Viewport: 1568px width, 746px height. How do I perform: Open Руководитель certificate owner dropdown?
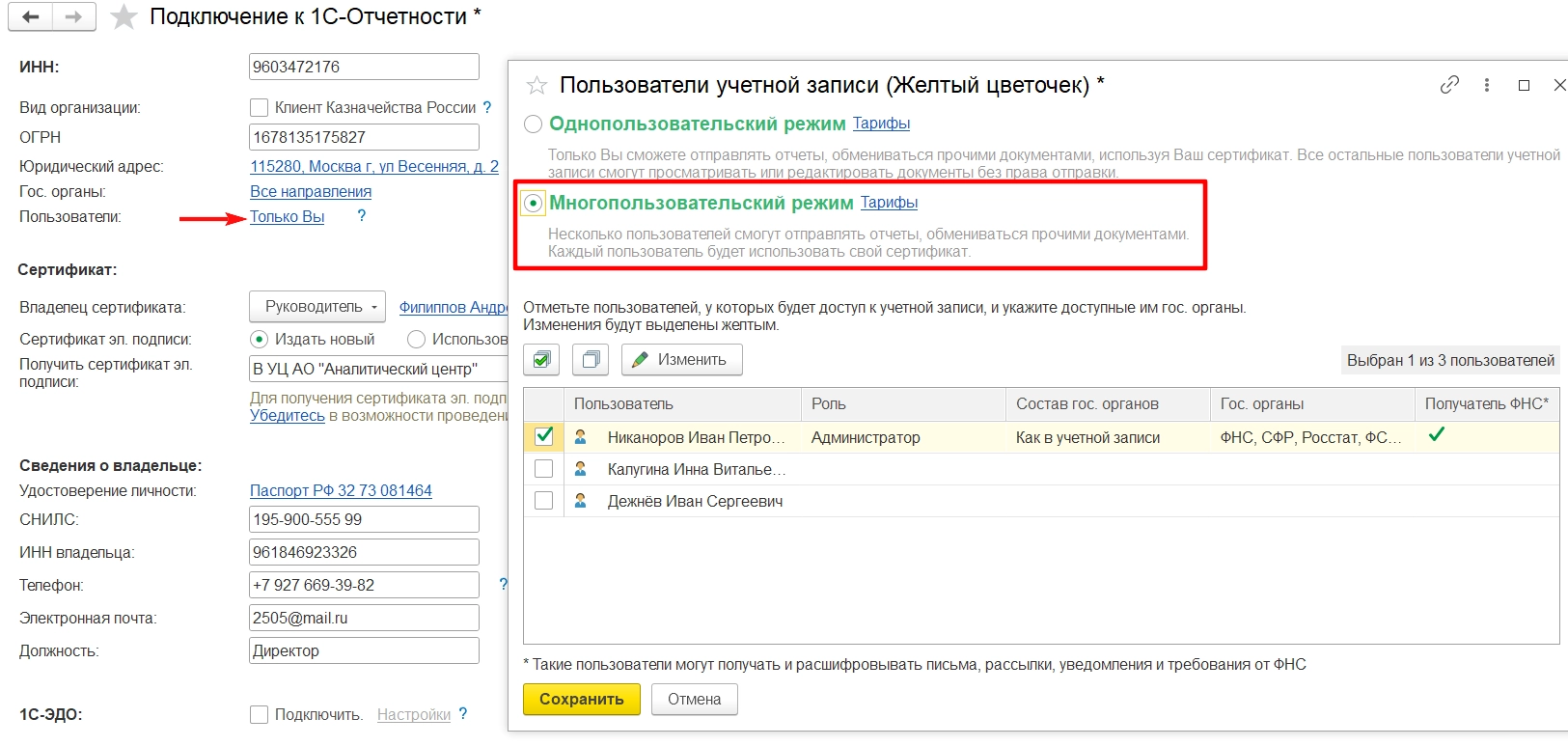(317, 307)
